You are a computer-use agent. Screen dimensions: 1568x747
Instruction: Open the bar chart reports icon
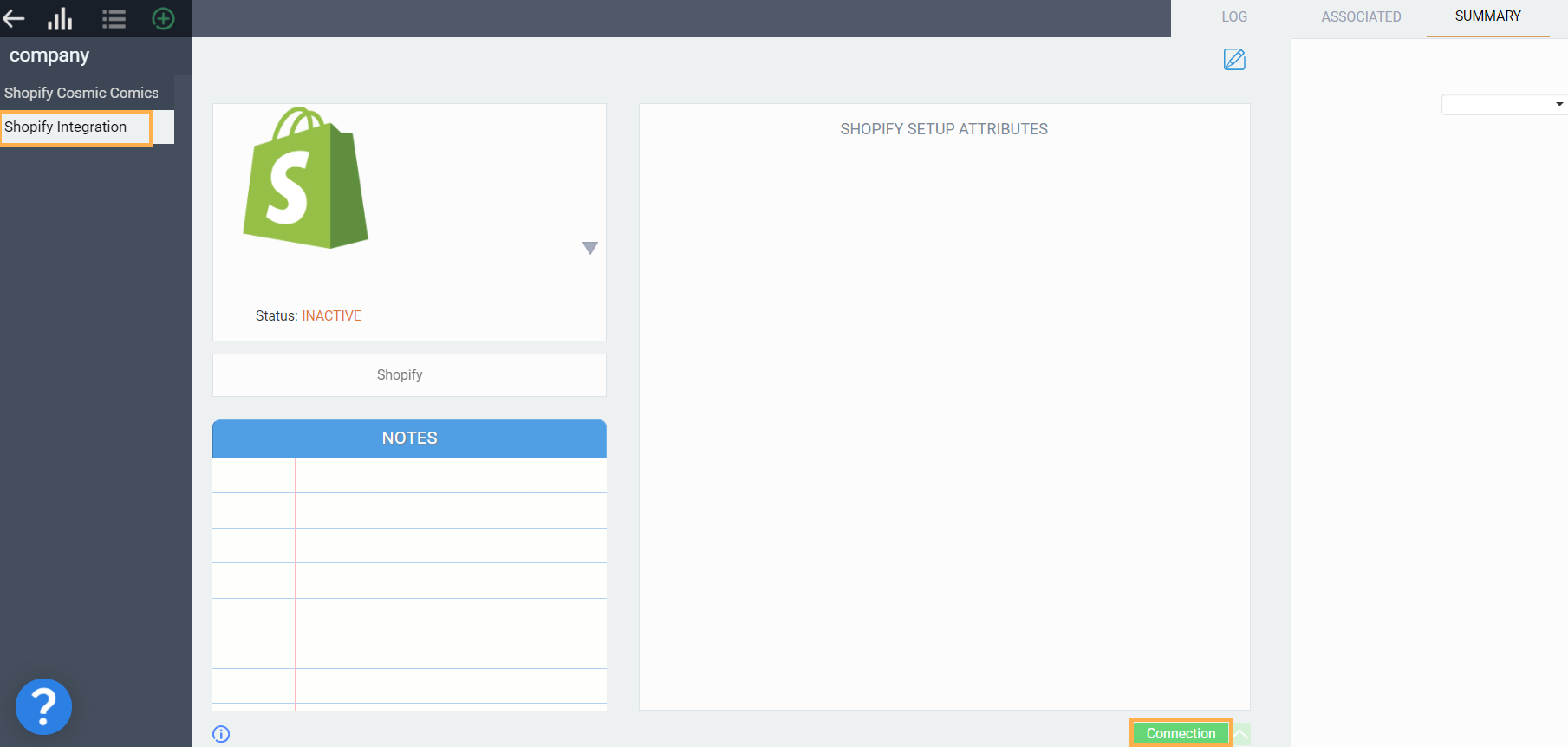(60, 18)
